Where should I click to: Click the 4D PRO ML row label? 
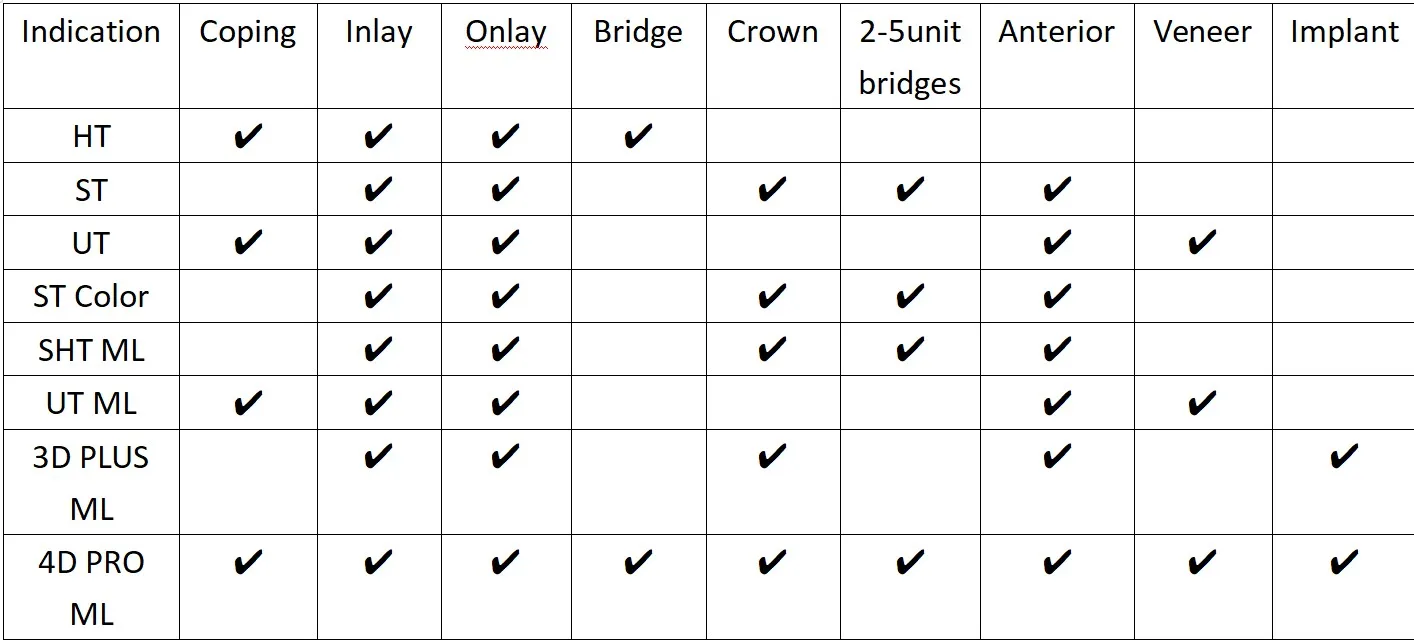point(91,588)
